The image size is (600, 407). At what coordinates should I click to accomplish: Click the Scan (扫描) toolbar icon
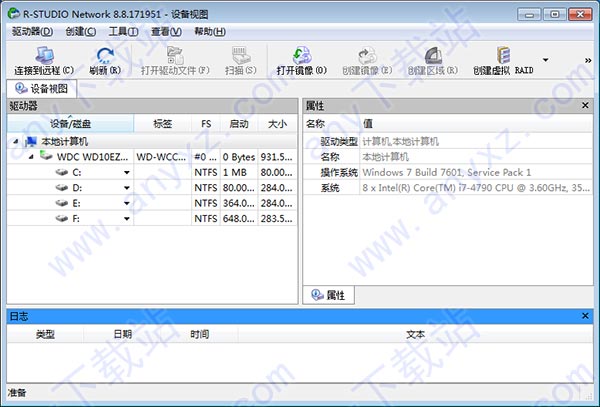click(x=241, y=55)
